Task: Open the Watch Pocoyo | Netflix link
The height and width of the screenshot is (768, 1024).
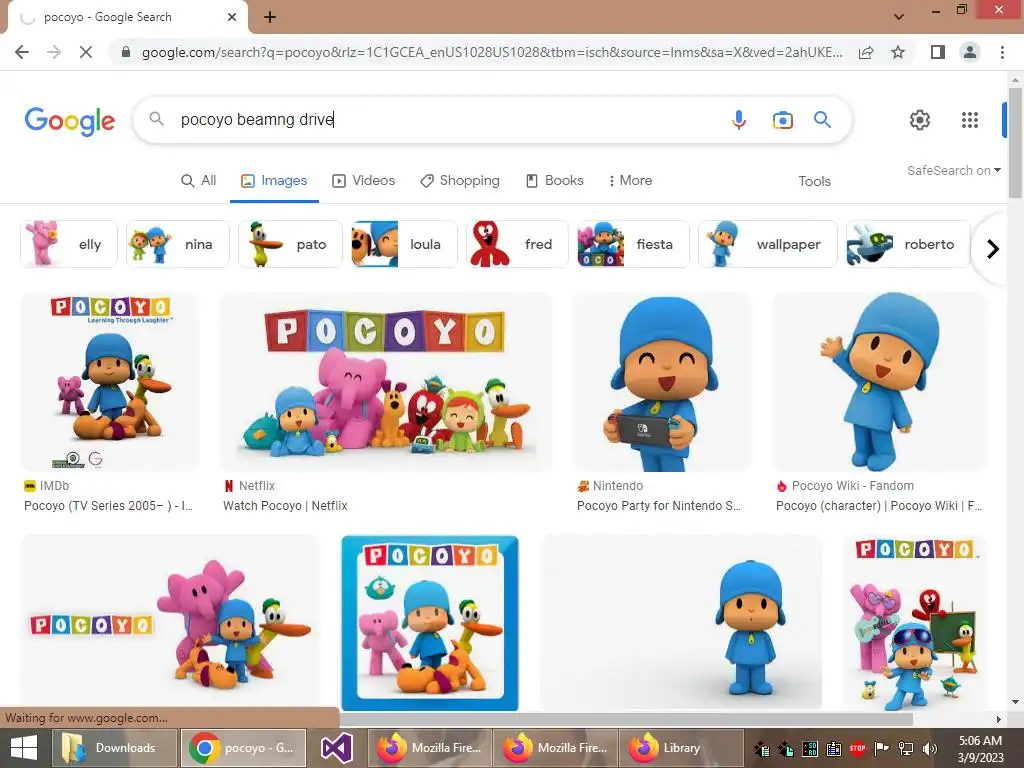Action: tap(285, 505)
